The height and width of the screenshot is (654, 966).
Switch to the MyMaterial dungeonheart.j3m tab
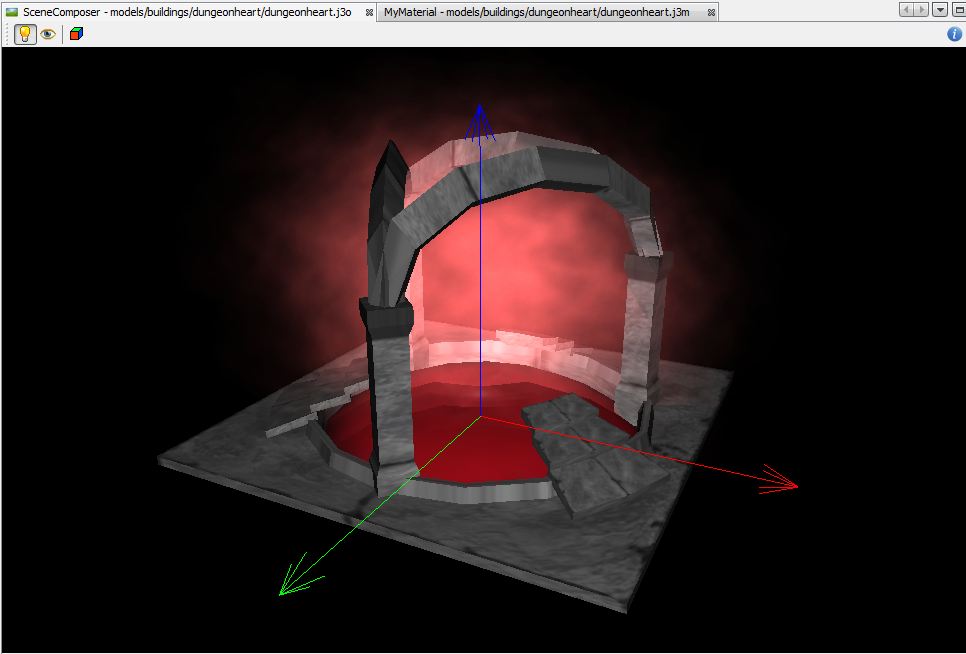(x=538, y=11)
